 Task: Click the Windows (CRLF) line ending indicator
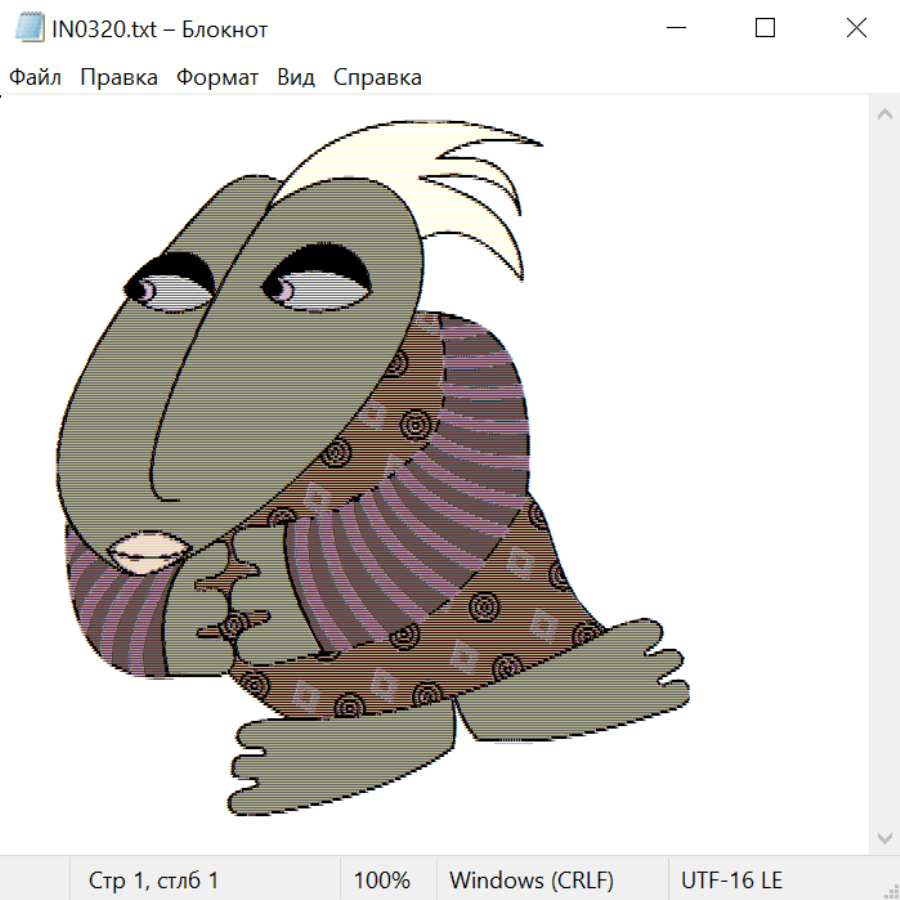point(531,881)
